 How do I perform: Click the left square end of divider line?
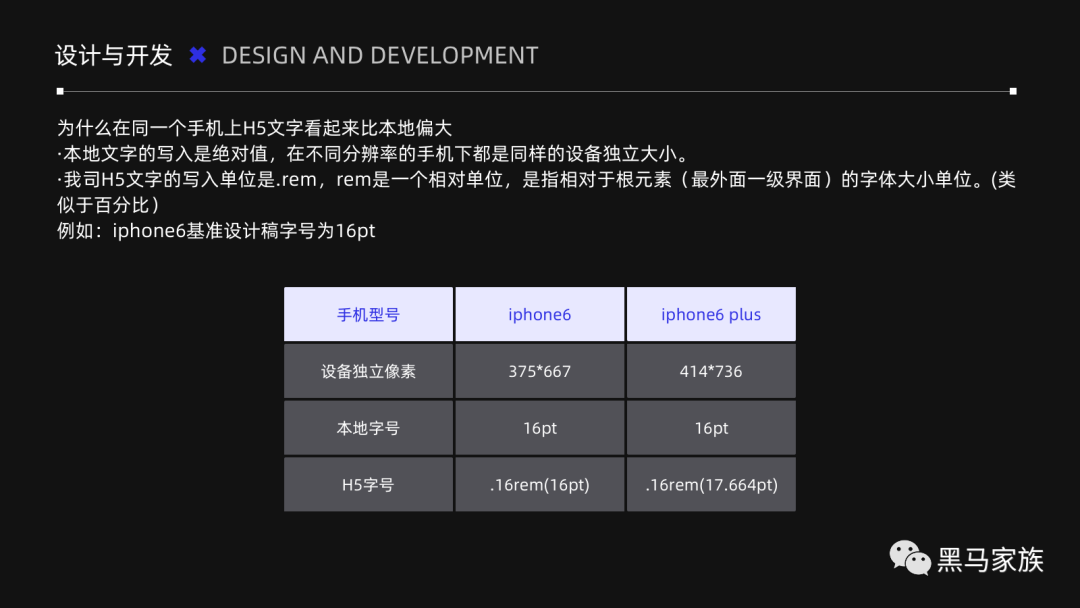[x=60, y=91]
